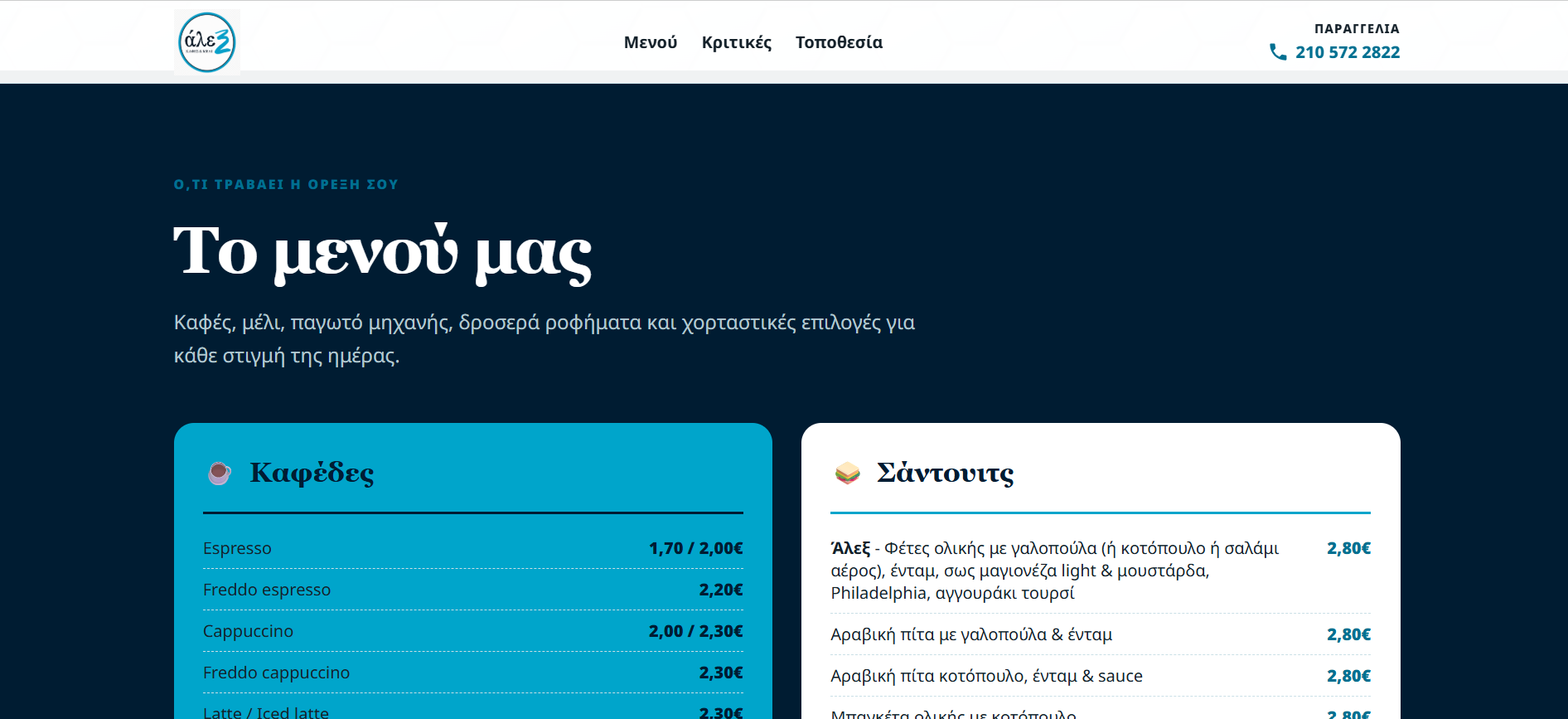
Task: Click the phone icon beside the number
Action: pos(1278,52)
